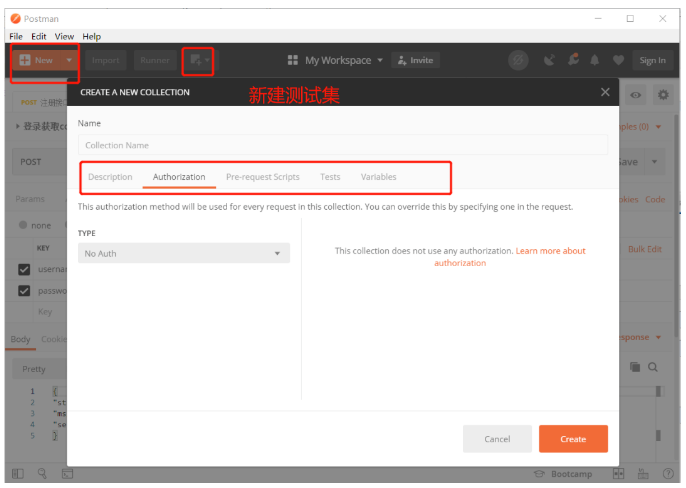Expand the Examples (0) dropdown
This screenshot has height=488, width=686.
pos(658,127)
